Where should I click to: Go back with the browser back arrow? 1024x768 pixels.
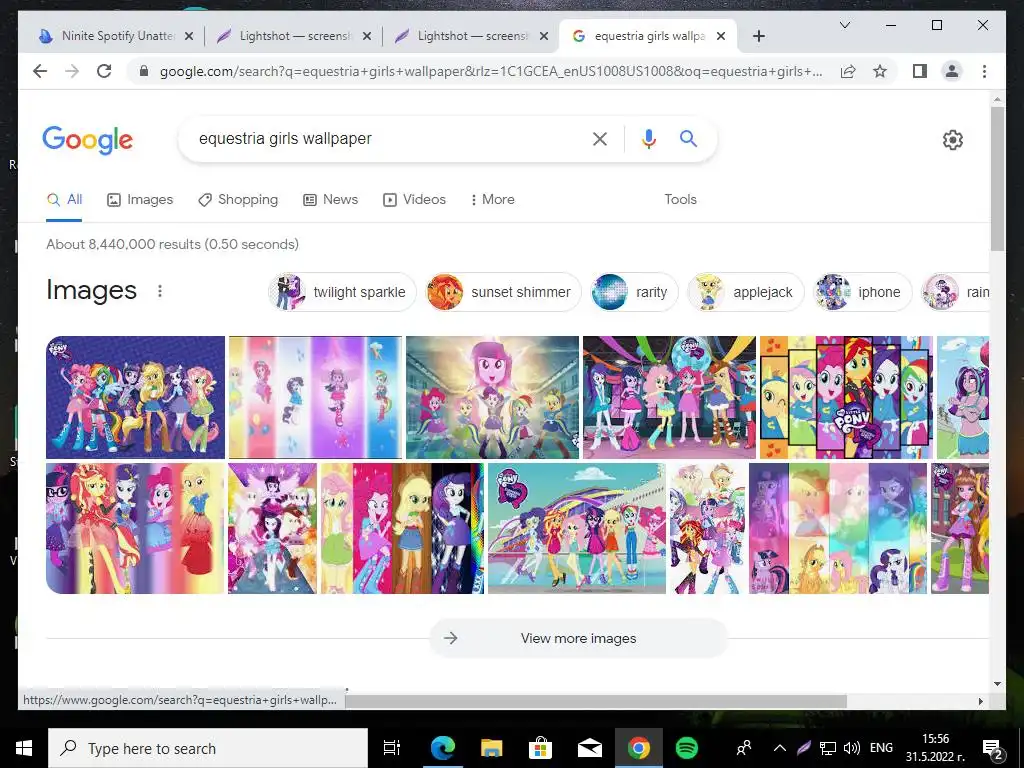tap(40, 71)
